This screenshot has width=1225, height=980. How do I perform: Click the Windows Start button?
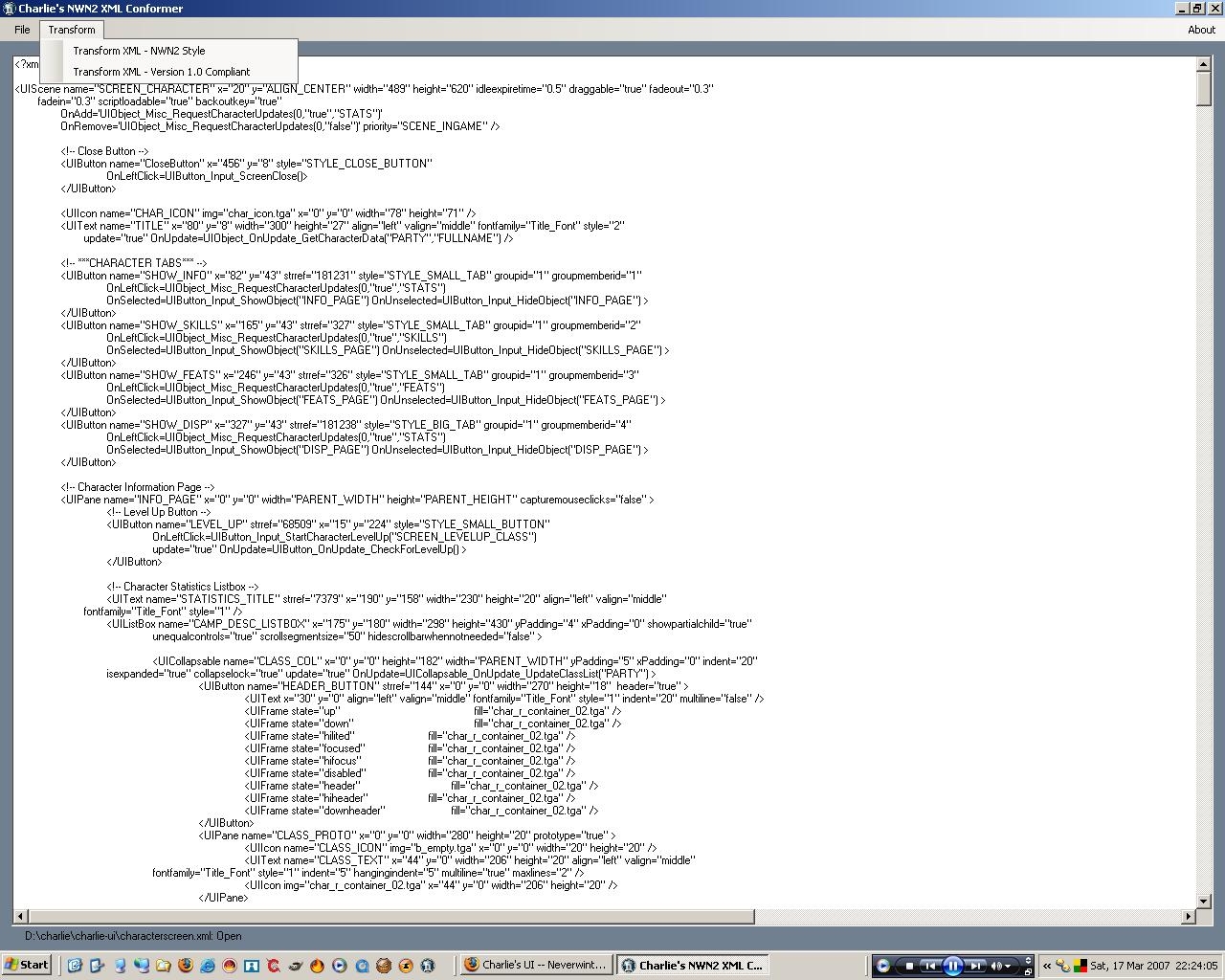point(27,965)
